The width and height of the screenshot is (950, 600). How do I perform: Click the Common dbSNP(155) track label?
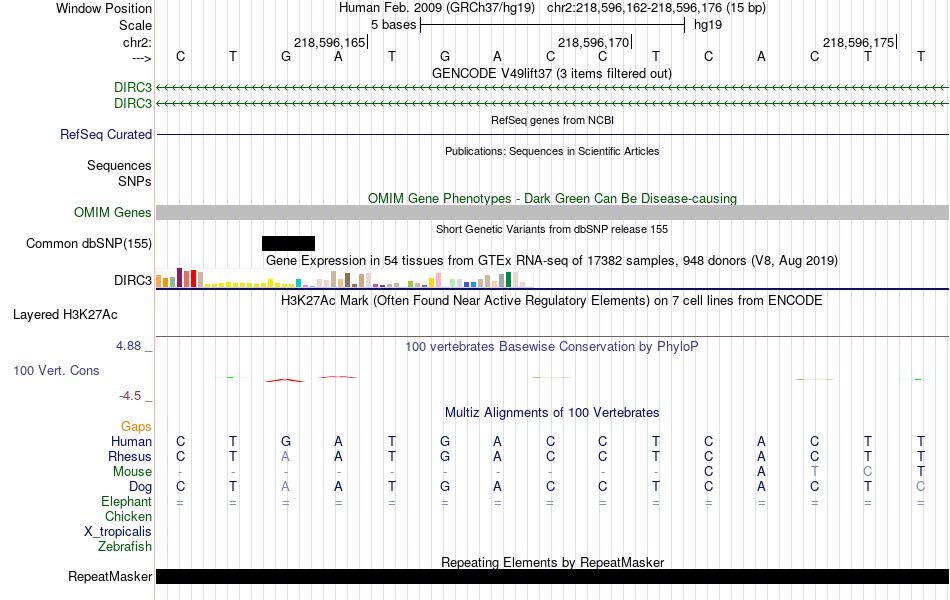[89, 244]
